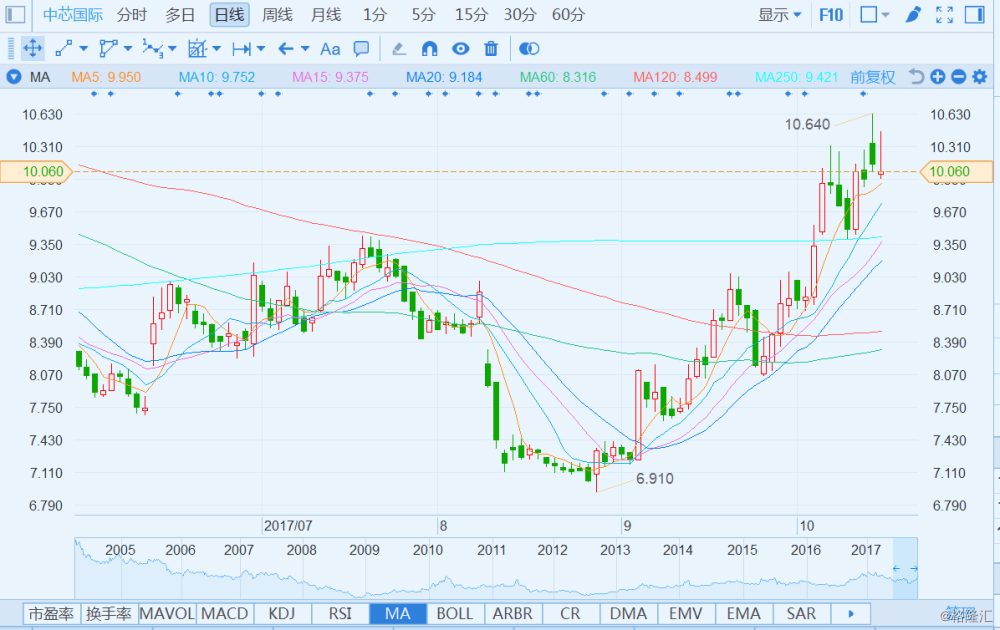1000x630 pixels.
Task: Toggle drawings visibility with eye icon
Action: pyautogui.click(x=460, y=49)
